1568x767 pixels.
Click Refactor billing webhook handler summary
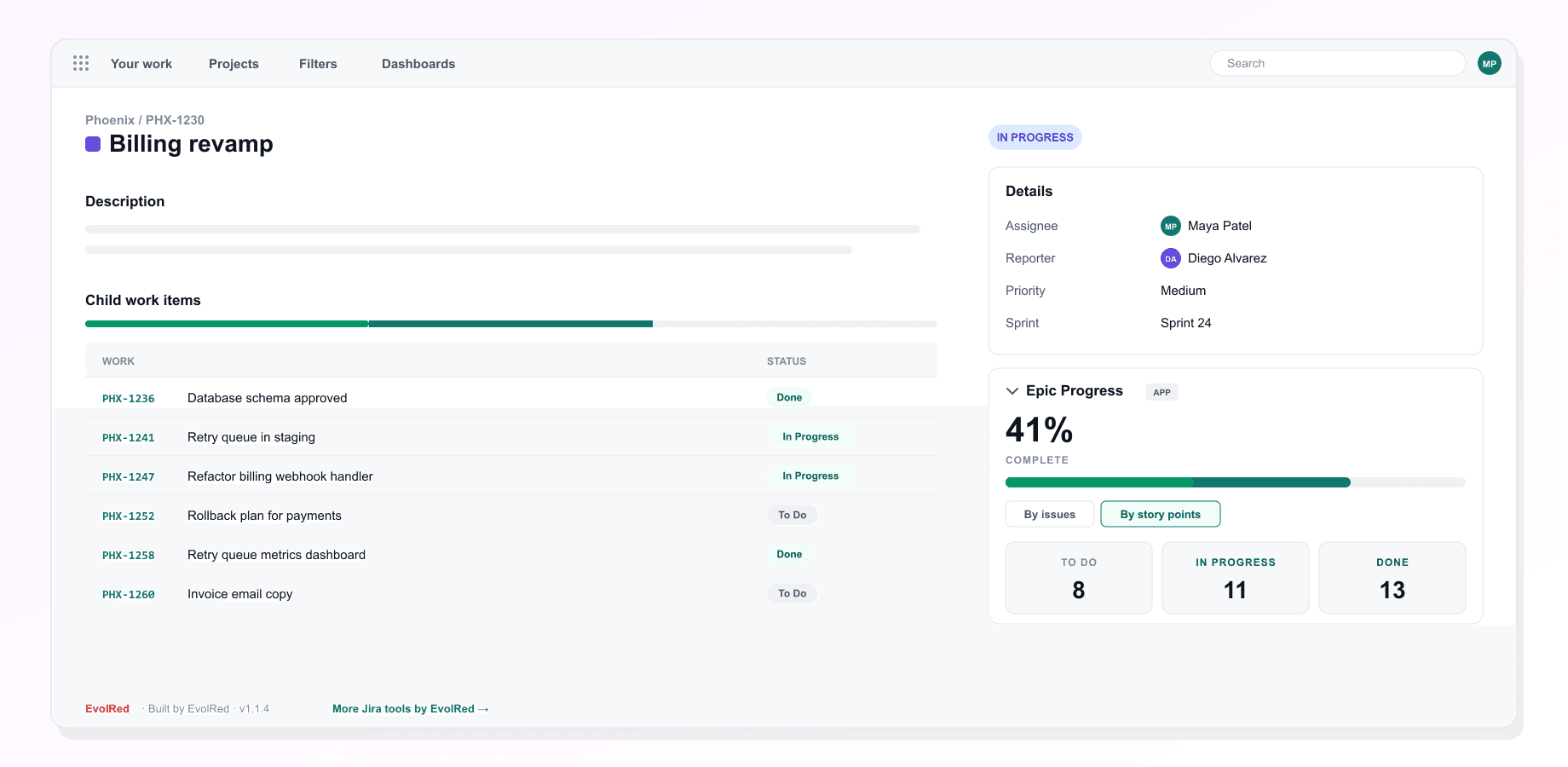280,476
